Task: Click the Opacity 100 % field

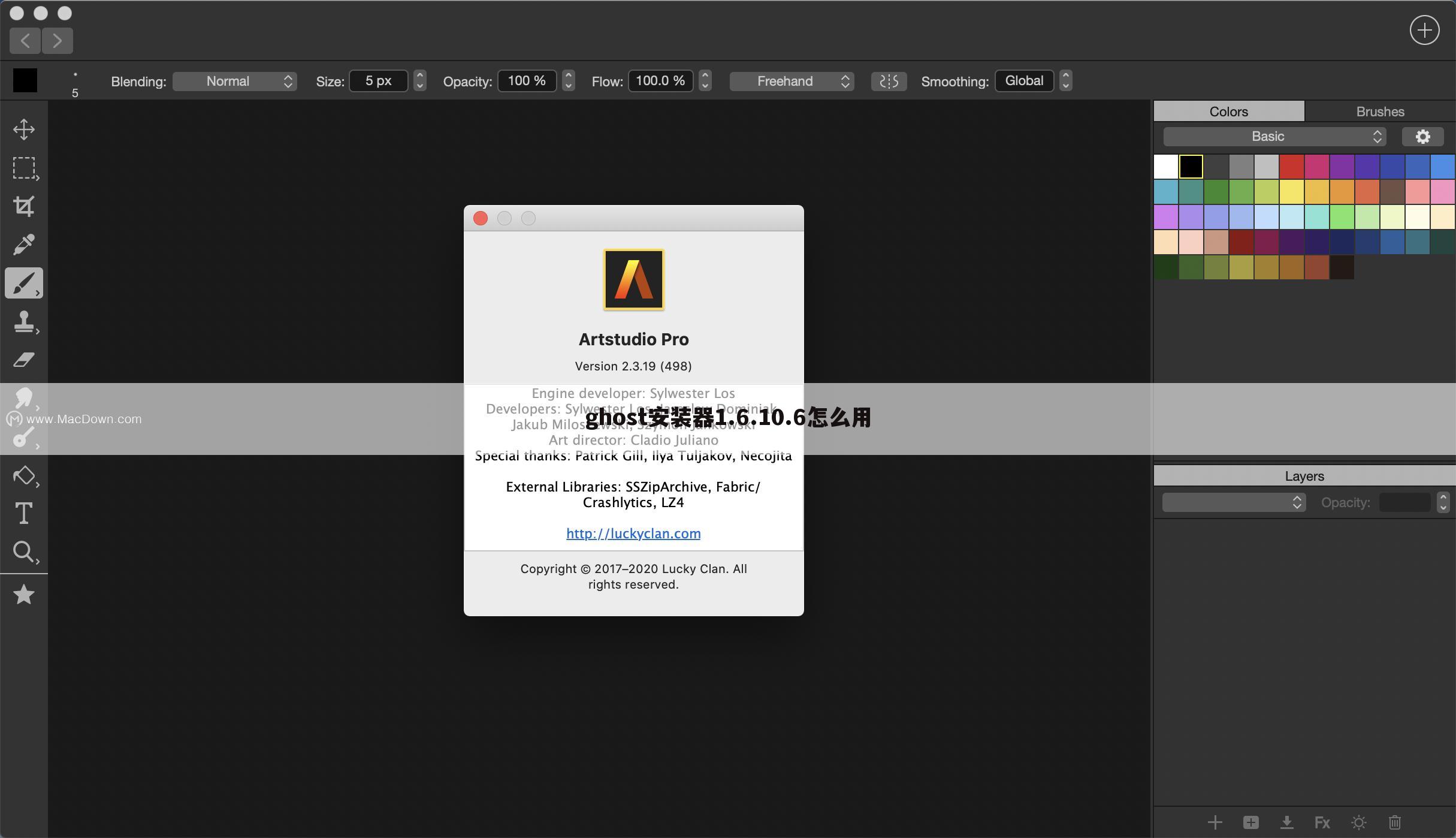Action: [527, 81]
